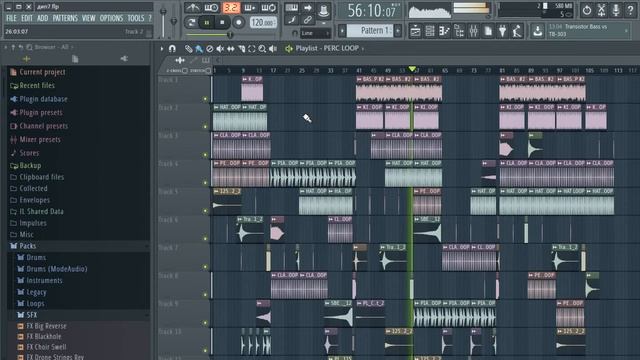Select the Slip tool
Screen dimensions: 640x360
point(231,49)
